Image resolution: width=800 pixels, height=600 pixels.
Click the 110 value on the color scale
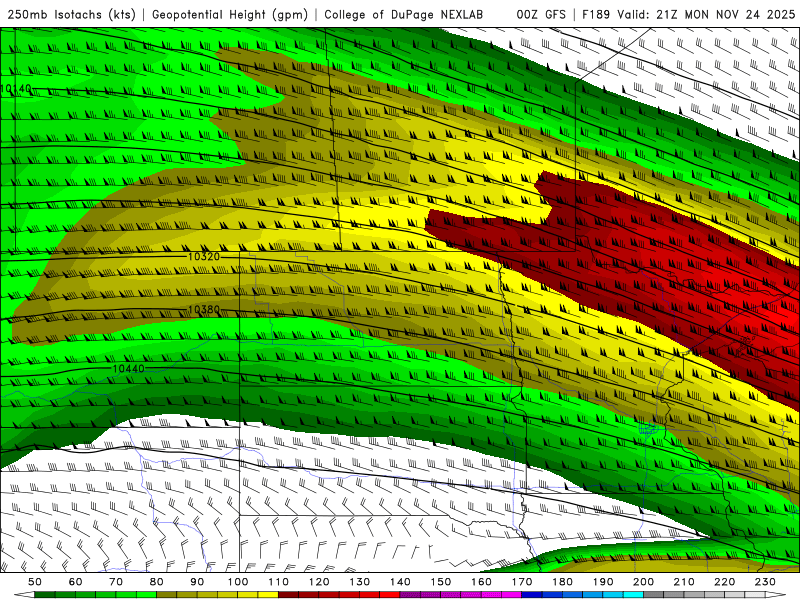pyautogui.click(x=279, y=582)
